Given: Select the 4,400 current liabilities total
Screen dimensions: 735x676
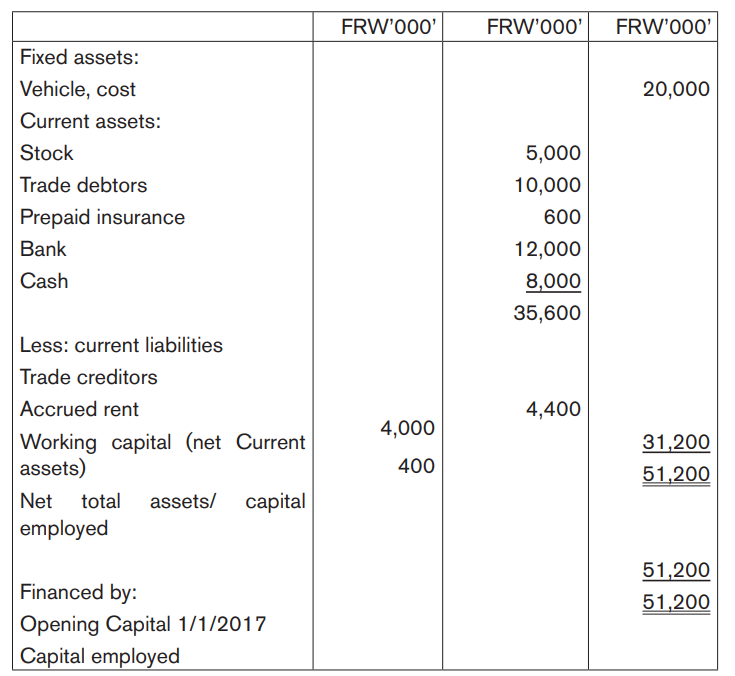Looking at the screenshot, I should coord(553,409).
